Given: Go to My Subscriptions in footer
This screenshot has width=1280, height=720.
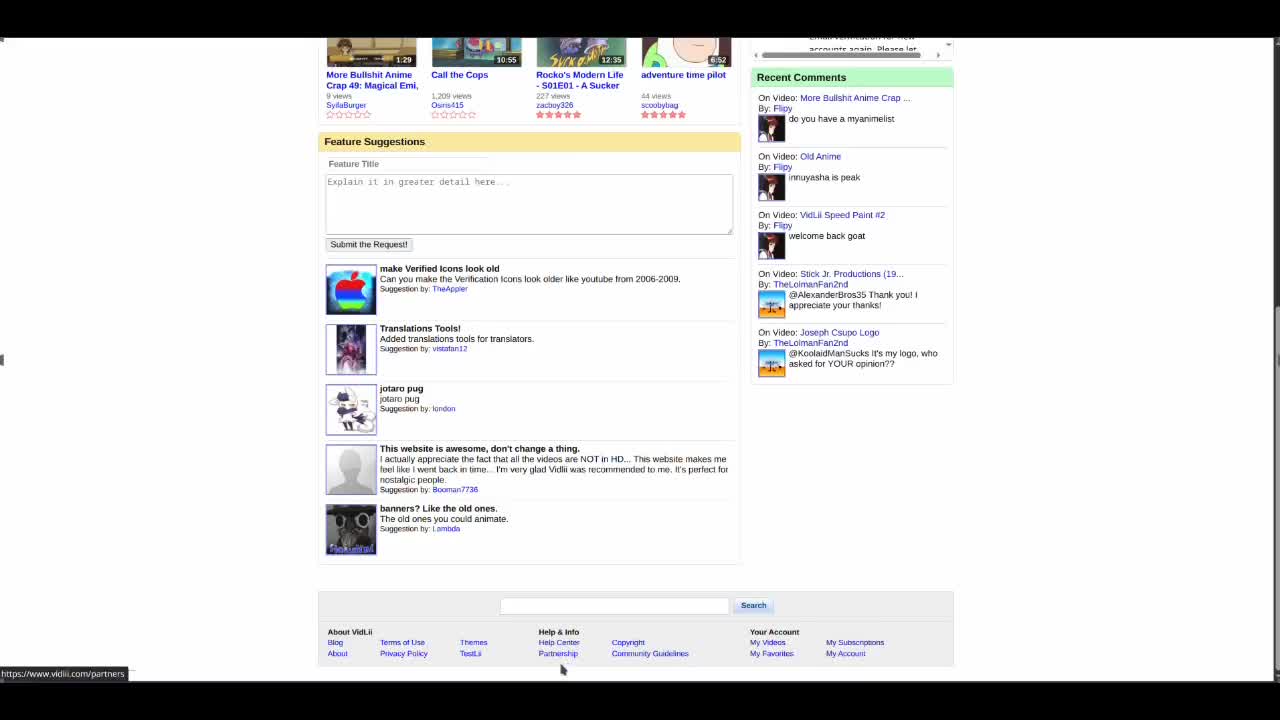Looking at the screenshot, I should (x=855, y=643).
